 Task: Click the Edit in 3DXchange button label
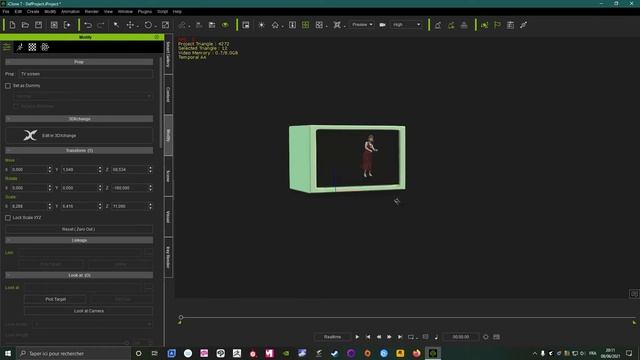59,136
